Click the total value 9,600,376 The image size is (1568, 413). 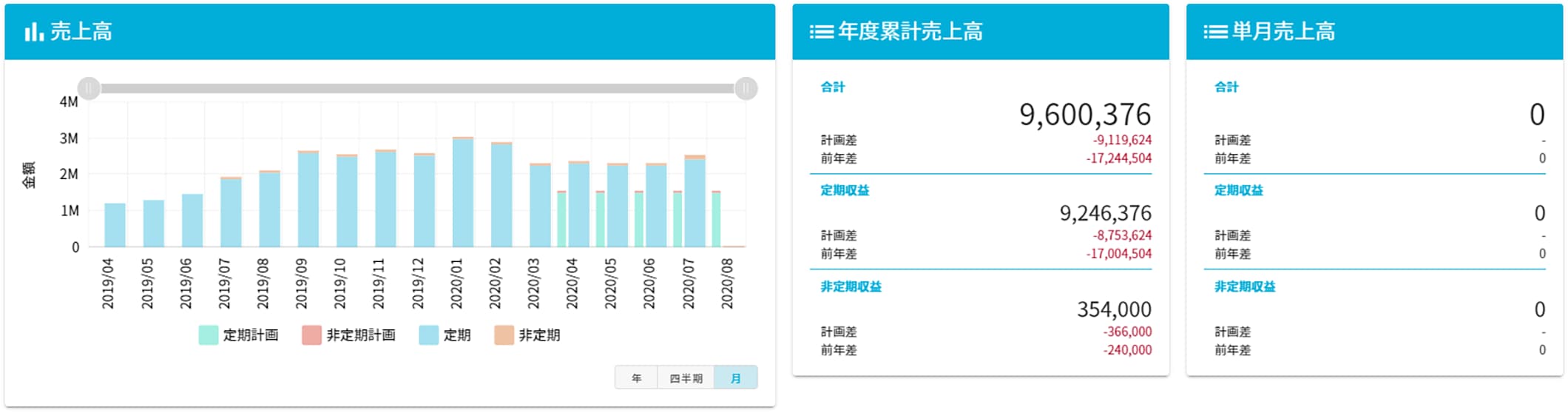[1085, 115]
